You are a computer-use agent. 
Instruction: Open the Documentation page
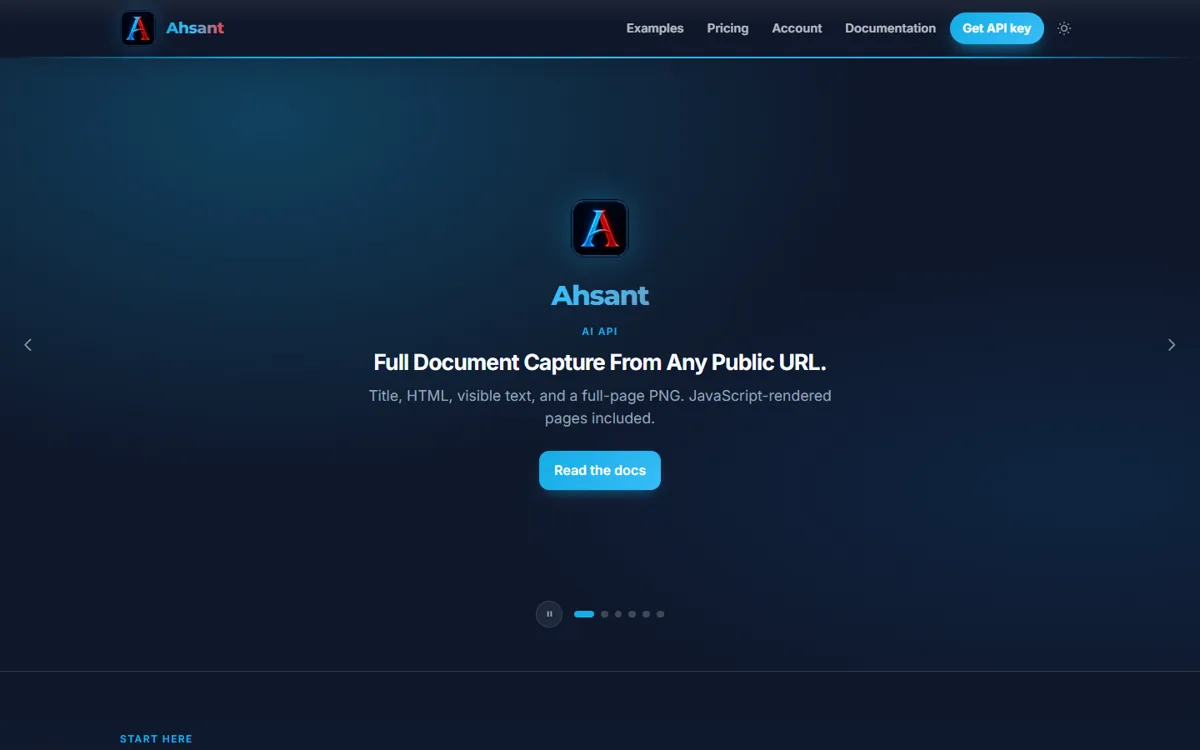890,28
